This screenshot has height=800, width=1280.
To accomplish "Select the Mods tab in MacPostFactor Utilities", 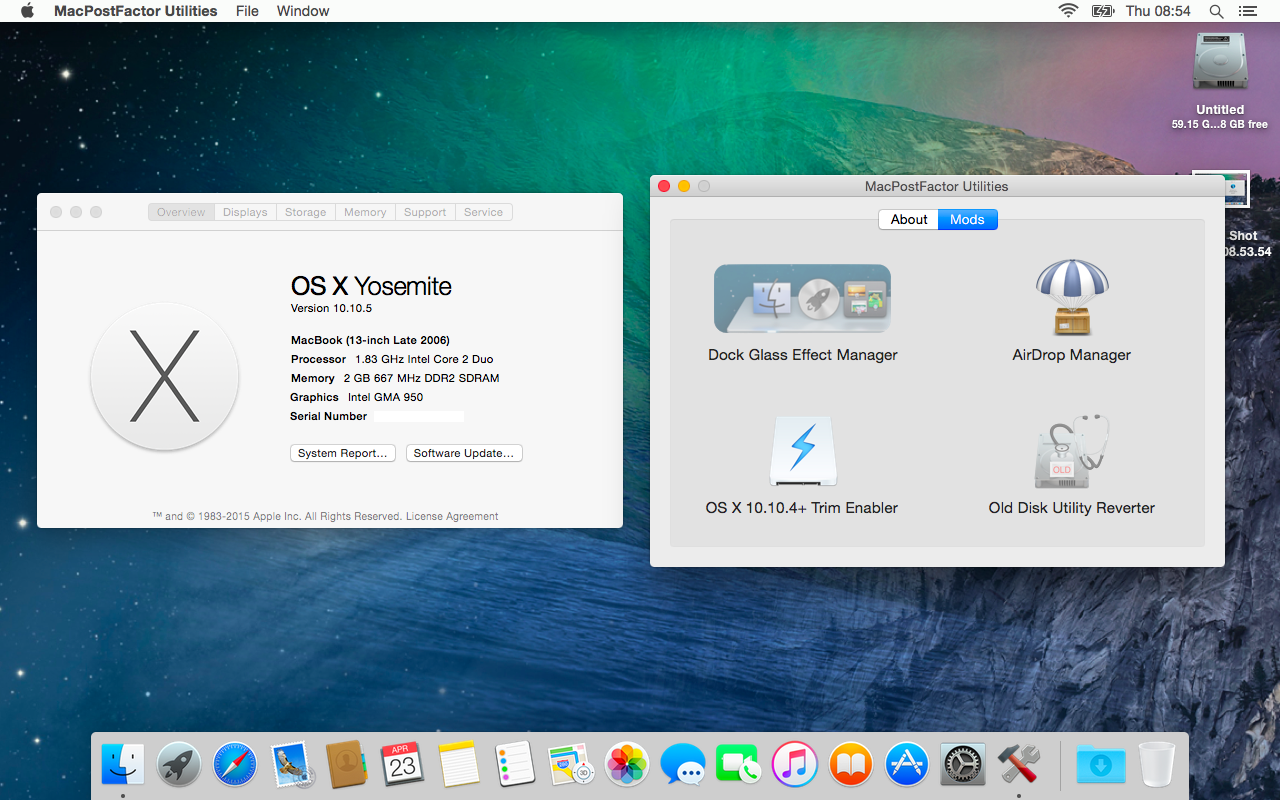I will [x=967, y=219].
